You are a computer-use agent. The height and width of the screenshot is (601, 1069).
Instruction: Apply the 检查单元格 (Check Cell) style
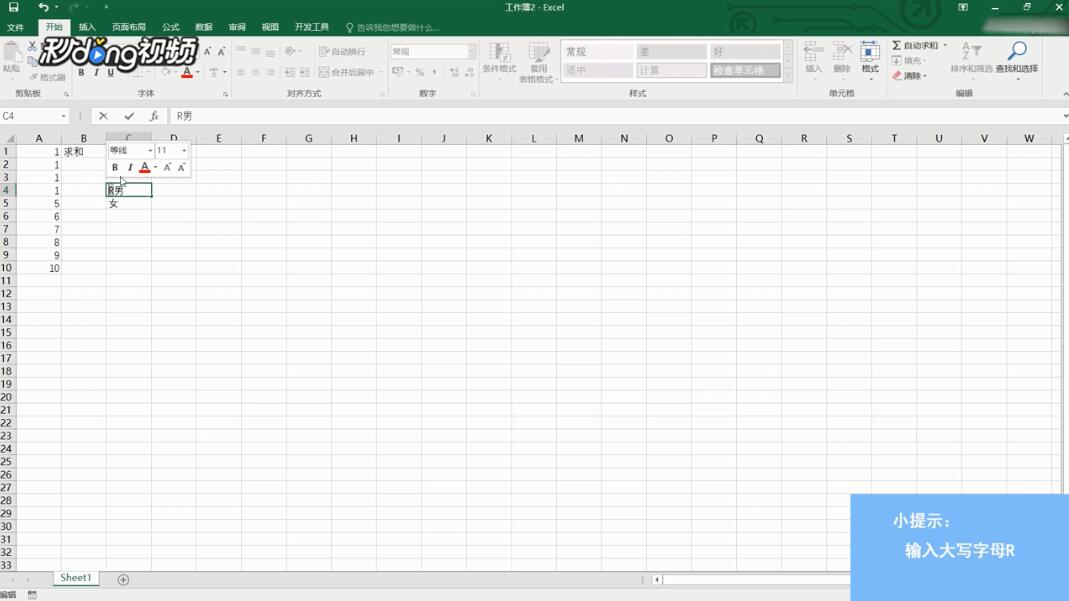point(745,70)
